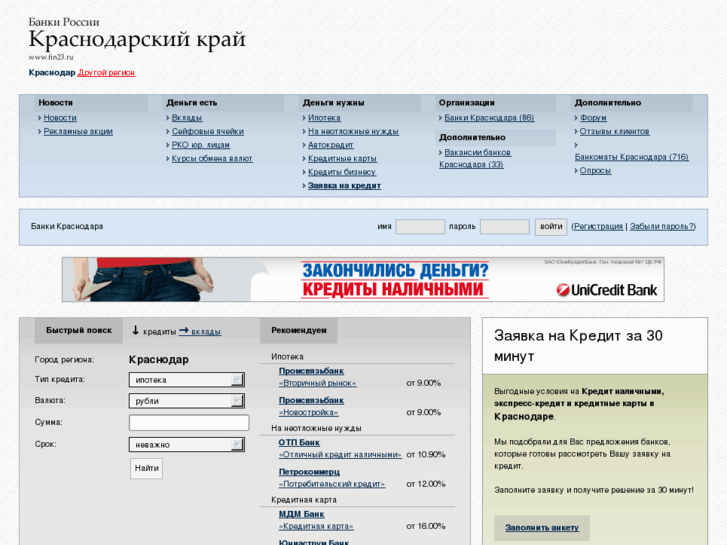Click the кредиты down-arrow icon
Viewport: 727px width, 545px height.
tap(135, 330)
